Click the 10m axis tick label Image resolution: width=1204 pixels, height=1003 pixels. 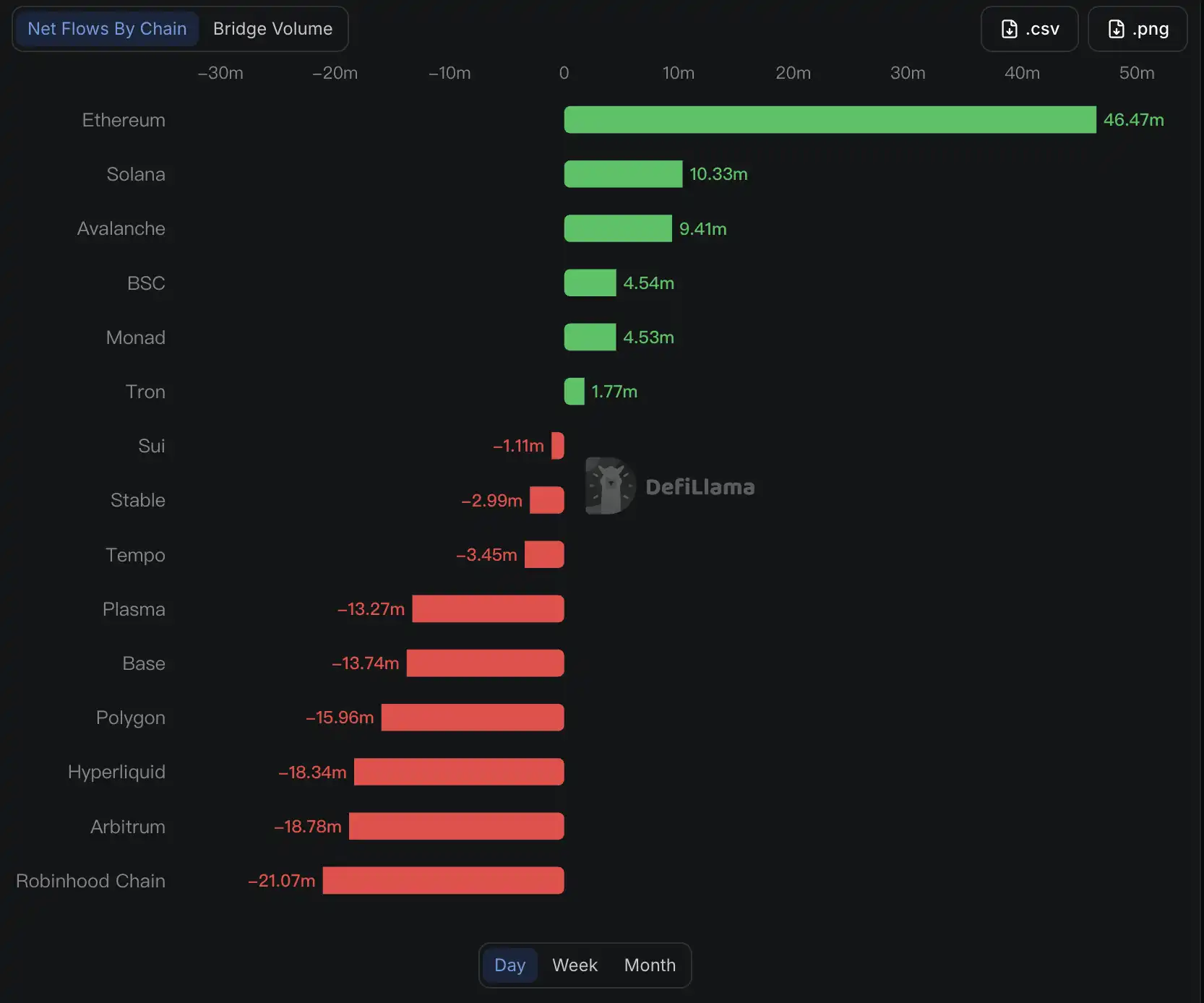click(679, 73)
